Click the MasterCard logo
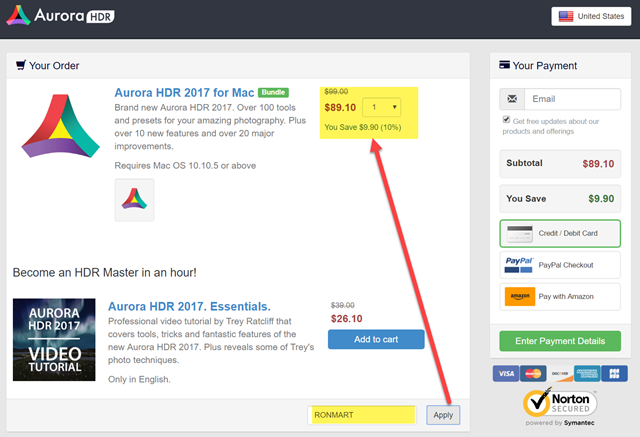The height and width of the screenshot is (437, 640). (x=533, y=374)
